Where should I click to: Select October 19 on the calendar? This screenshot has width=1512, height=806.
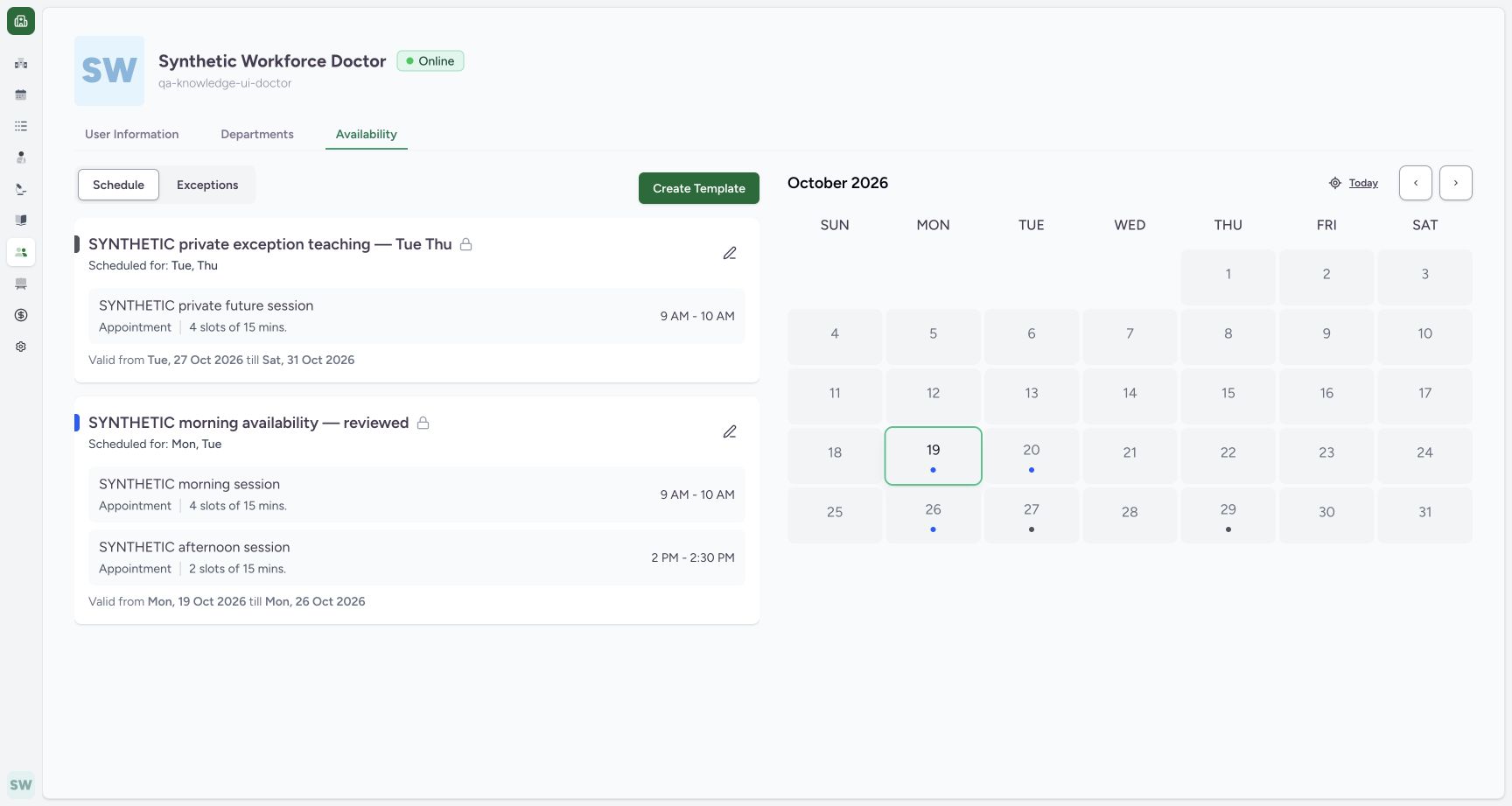click(934, 456)
